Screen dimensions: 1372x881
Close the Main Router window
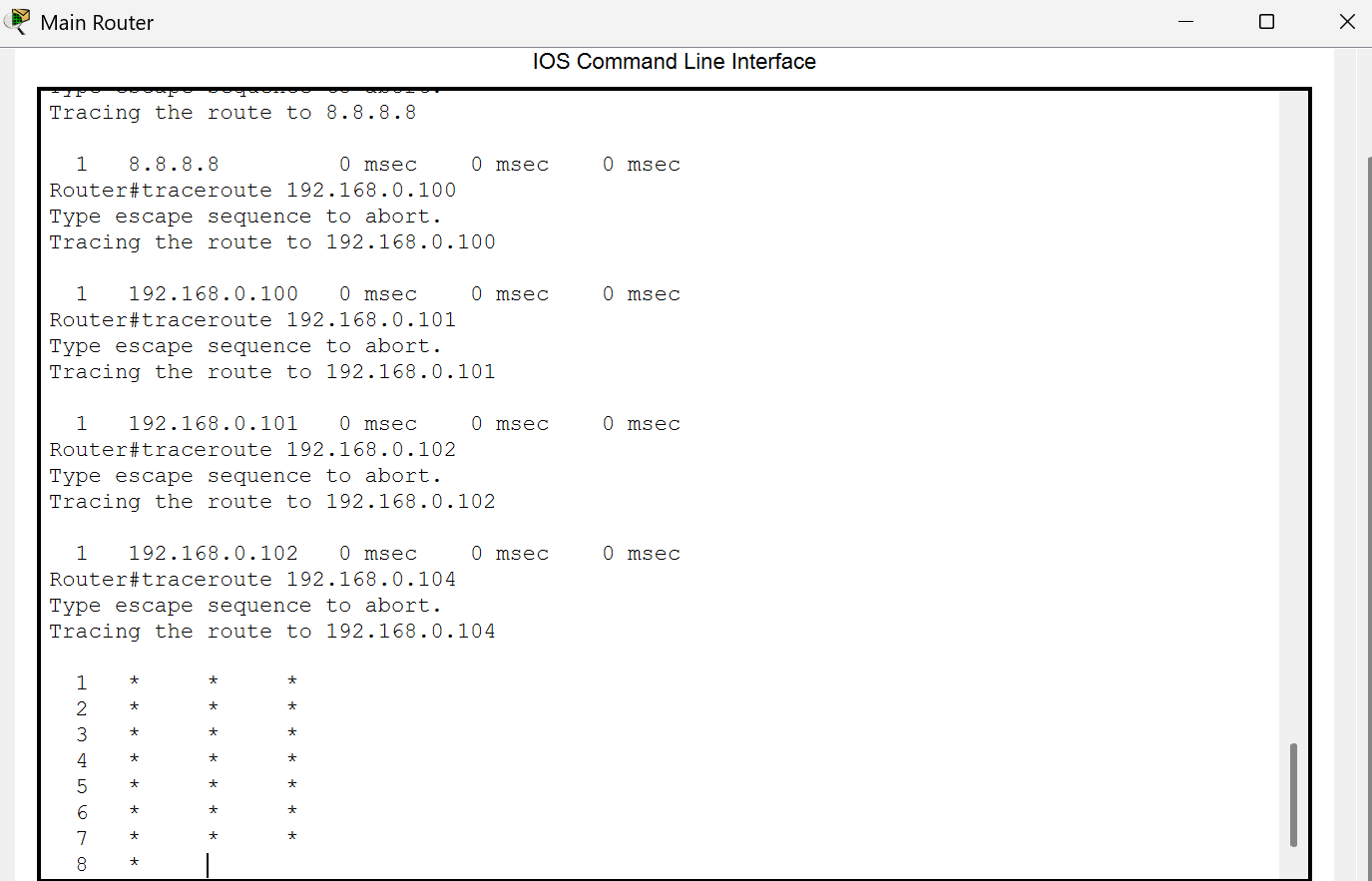[1346, 22]
